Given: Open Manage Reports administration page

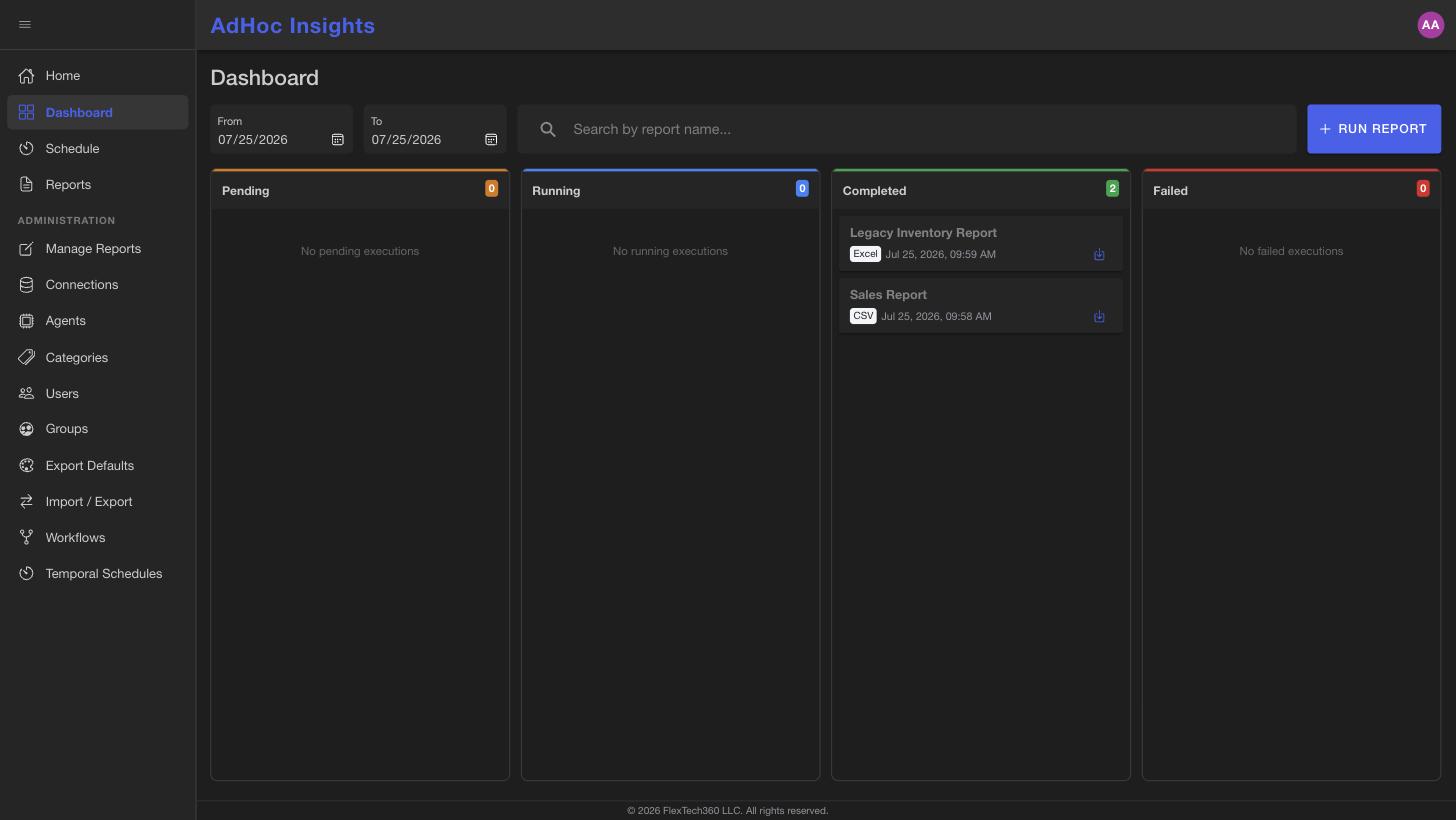Looking at the screenshot, I should pyautogui.click(x=98, y=249).
